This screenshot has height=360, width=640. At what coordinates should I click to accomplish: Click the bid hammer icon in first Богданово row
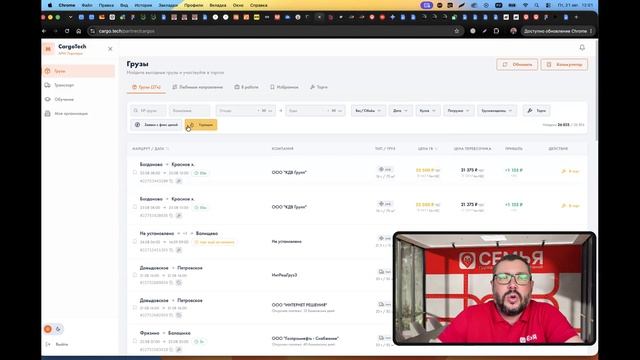click(x=179, y=181)
